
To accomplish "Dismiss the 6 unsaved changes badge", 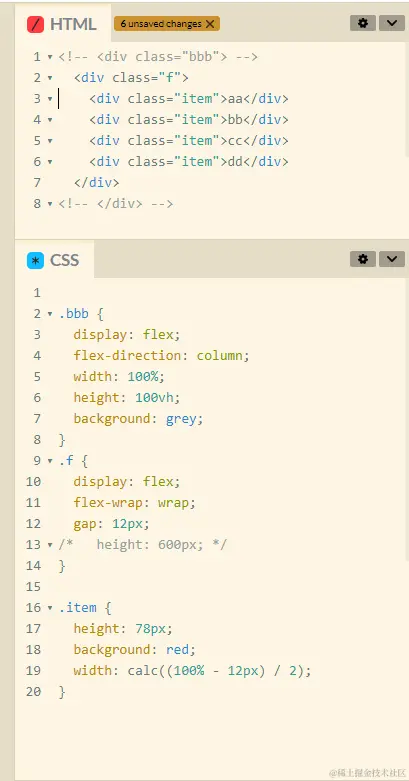I will click(210, 24).
